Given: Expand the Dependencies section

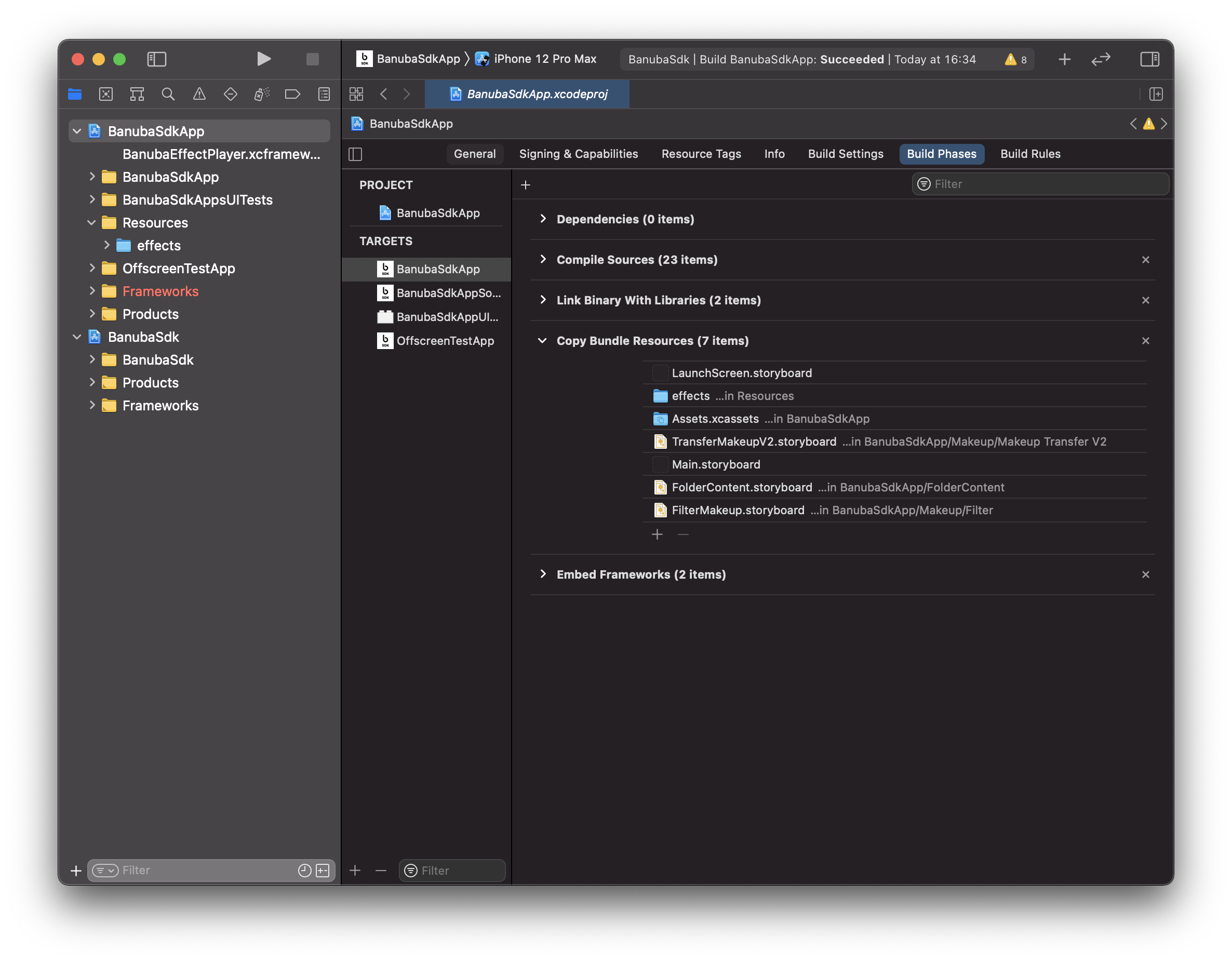Looking at the screenshot, I should (543, 219).
